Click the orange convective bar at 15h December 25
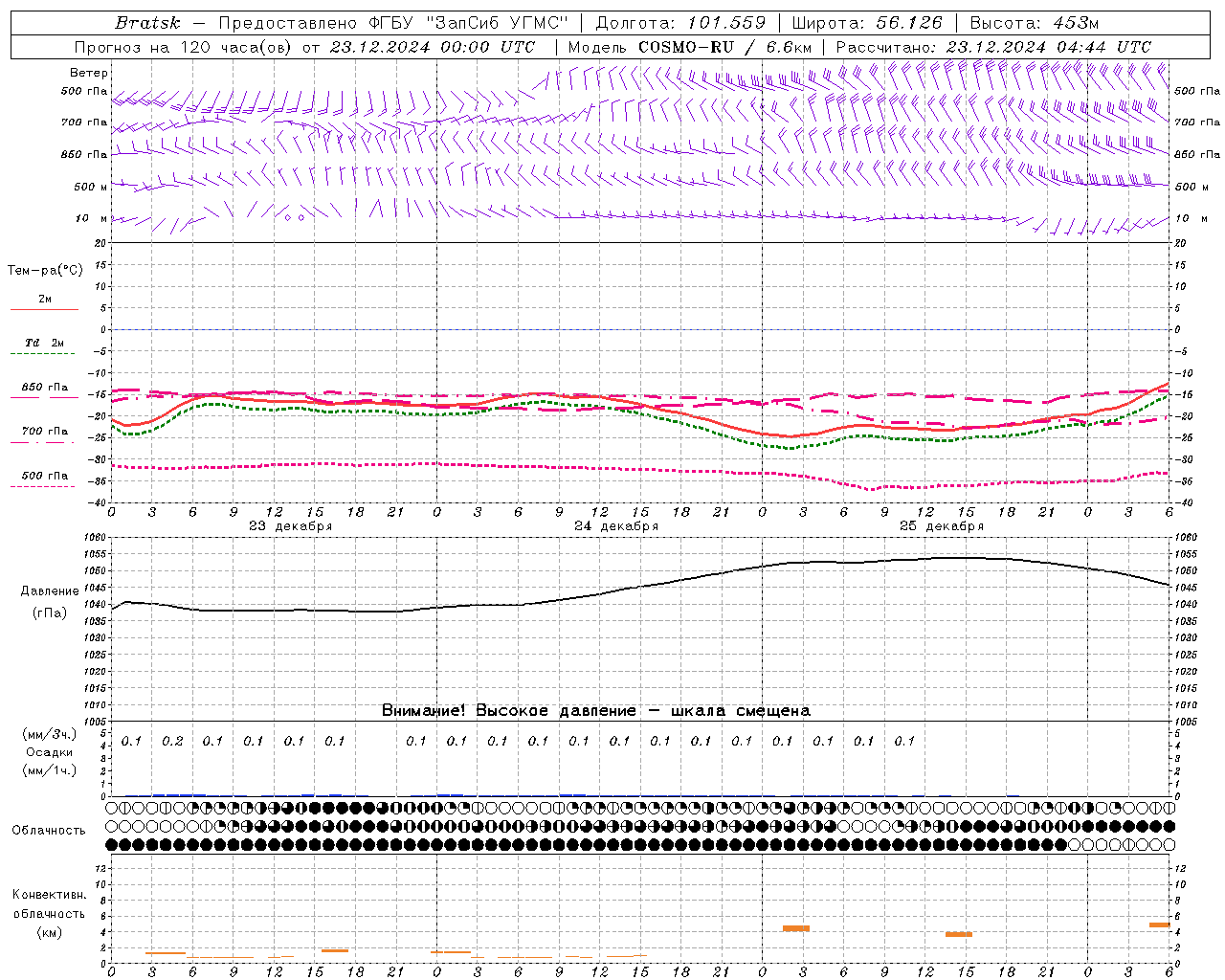 959,934
